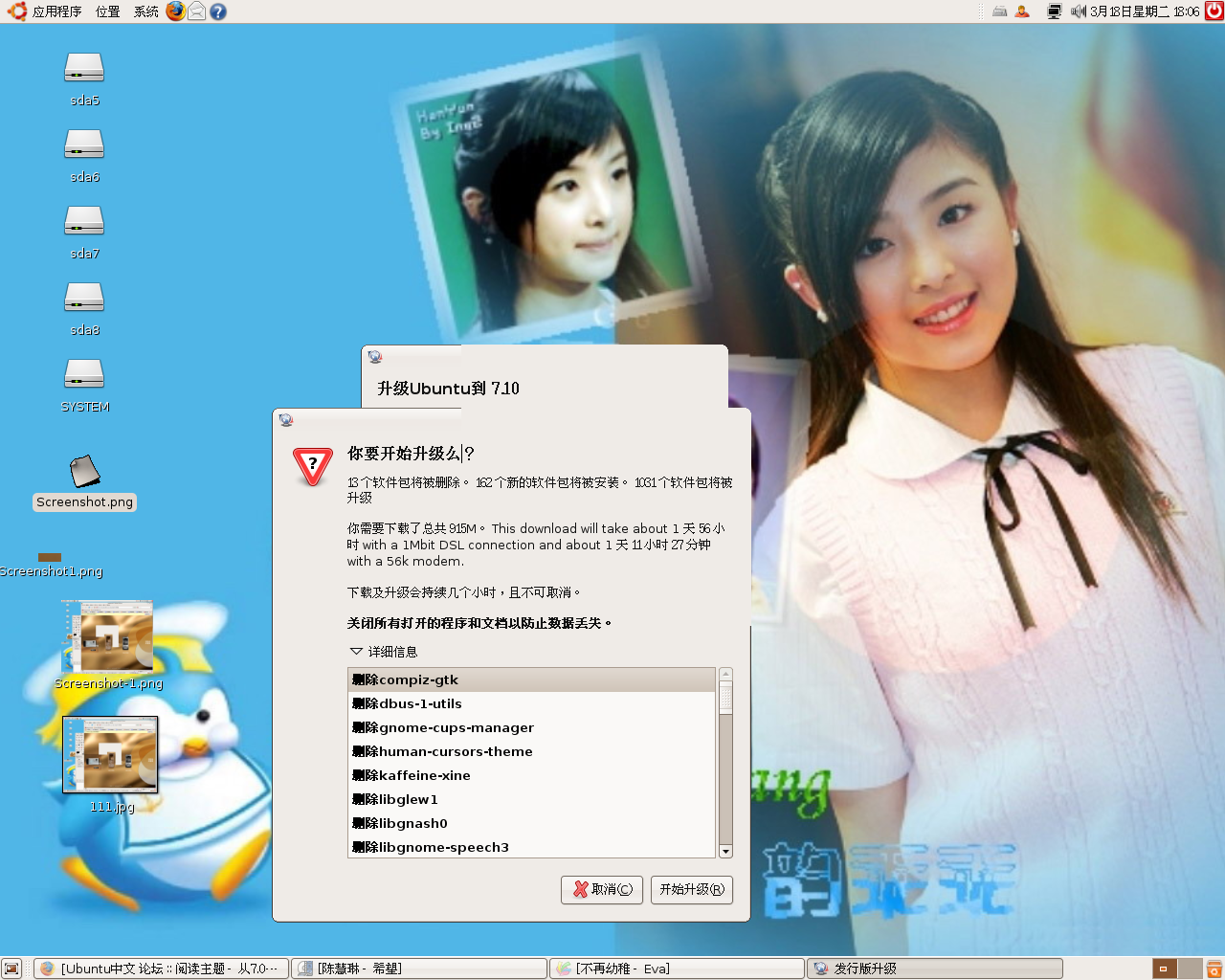This screenshot has width=1225, height=980.
Task: Click the 升级Ubuntu到 7.10 window icon
Action: point(375,356)
